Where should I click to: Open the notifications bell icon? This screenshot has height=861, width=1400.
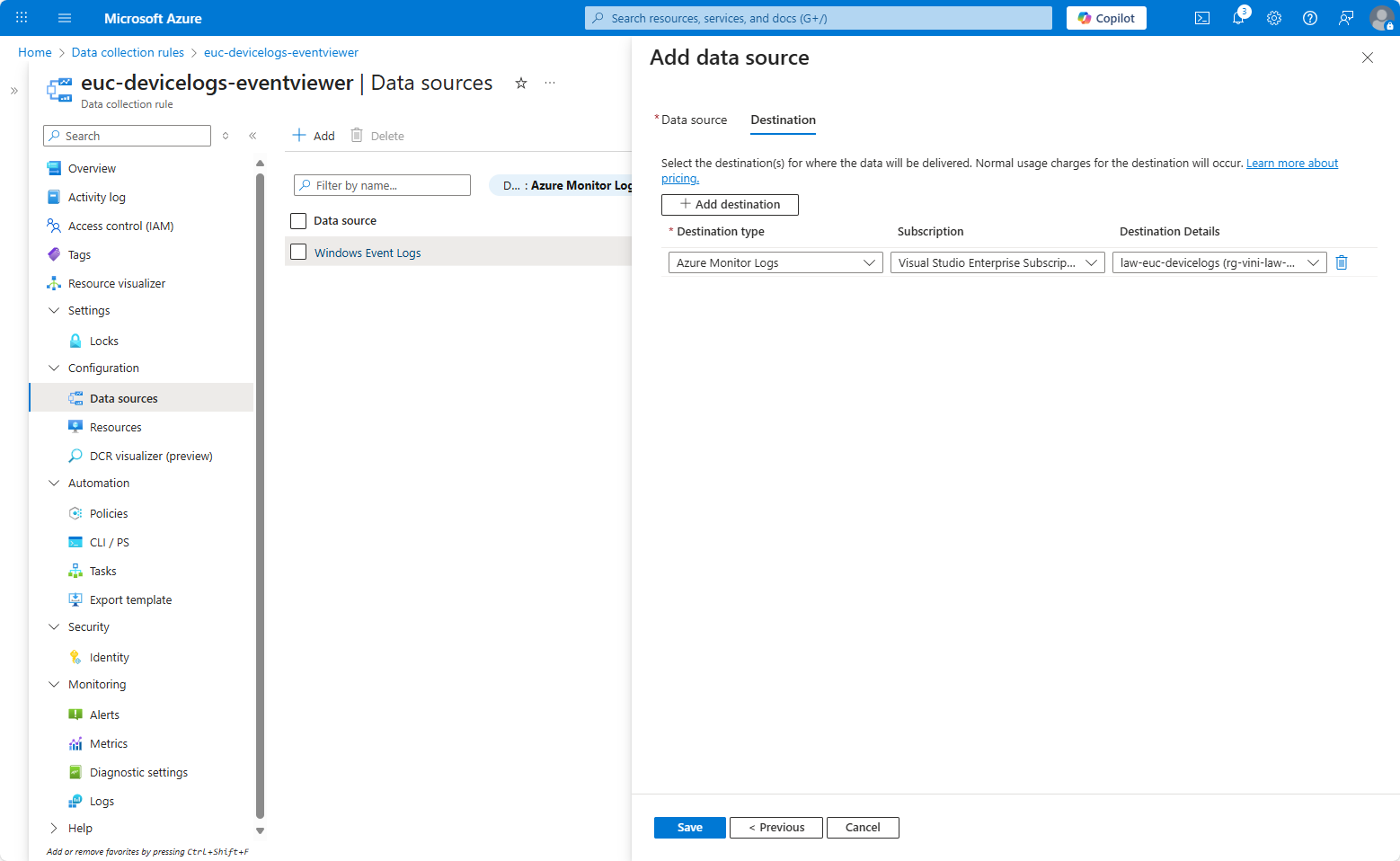coord(1238,18)
